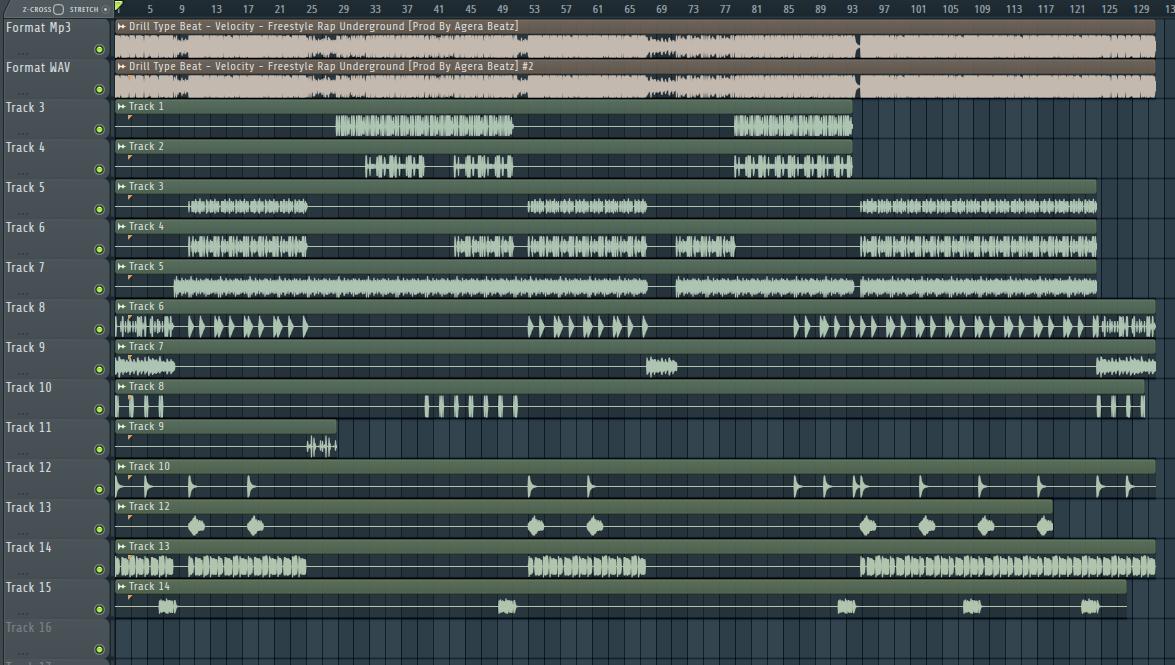This screenshot has height=665, width=1175.
Task: Click the Drill Type Beat #2 clip title
Action: pyautogui.click(x=330, y=66)
